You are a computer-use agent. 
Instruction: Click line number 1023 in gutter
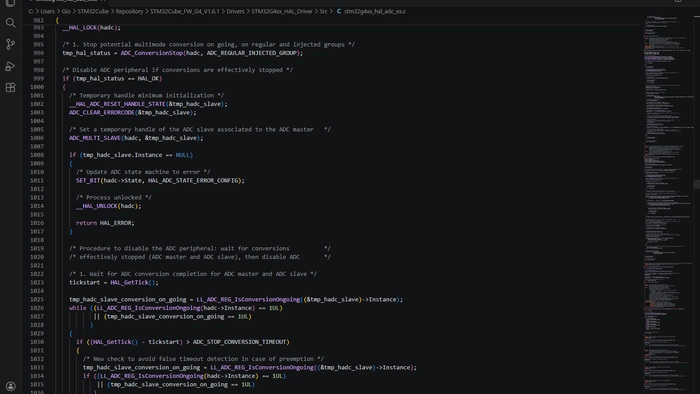tap(37, 282)
